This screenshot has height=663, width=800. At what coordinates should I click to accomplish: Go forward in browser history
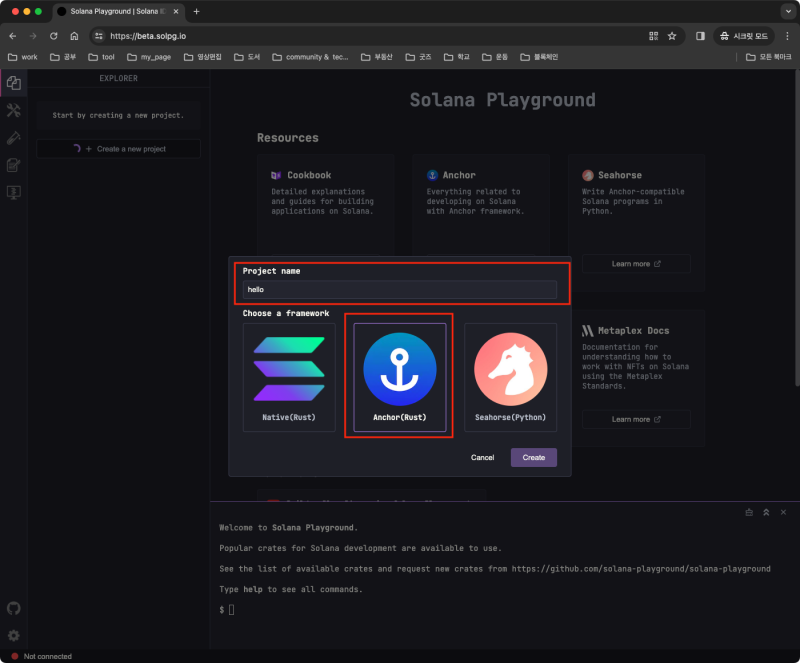pos(33,36)
